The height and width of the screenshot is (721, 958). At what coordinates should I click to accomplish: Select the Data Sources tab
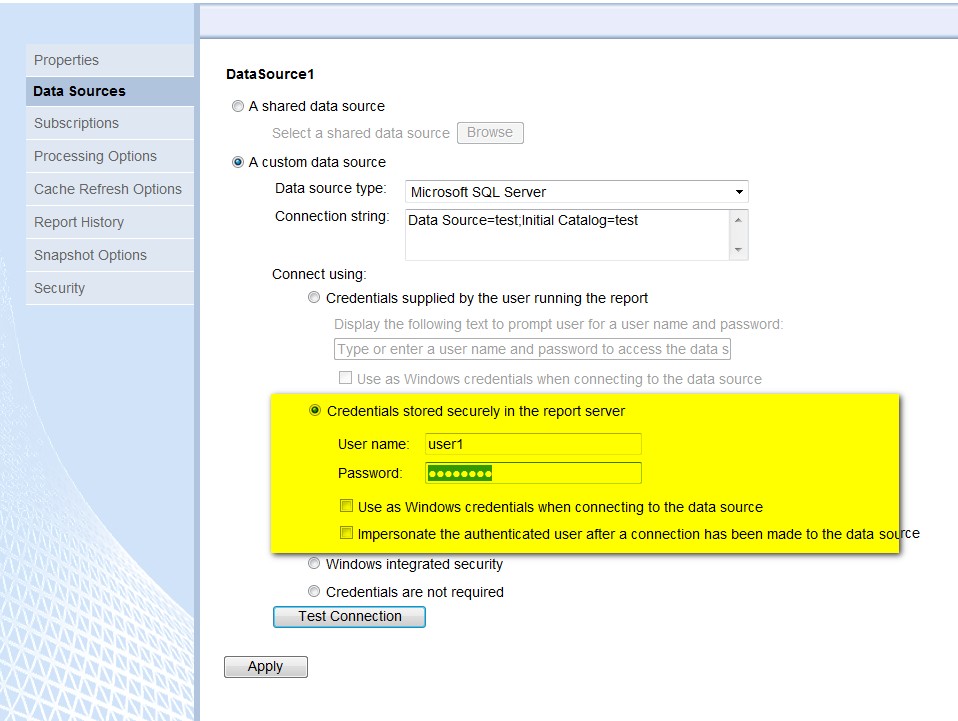79,91
